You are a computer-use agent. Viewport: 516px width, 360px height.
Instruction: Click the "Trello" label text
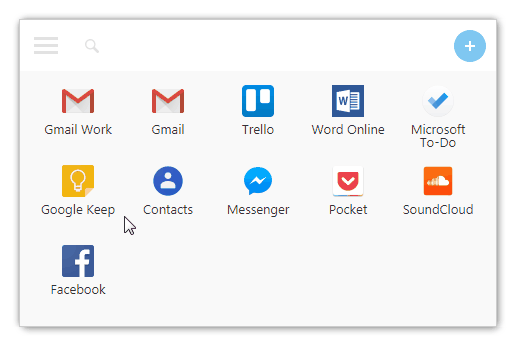pyautogui.click(x=258, y=130)
